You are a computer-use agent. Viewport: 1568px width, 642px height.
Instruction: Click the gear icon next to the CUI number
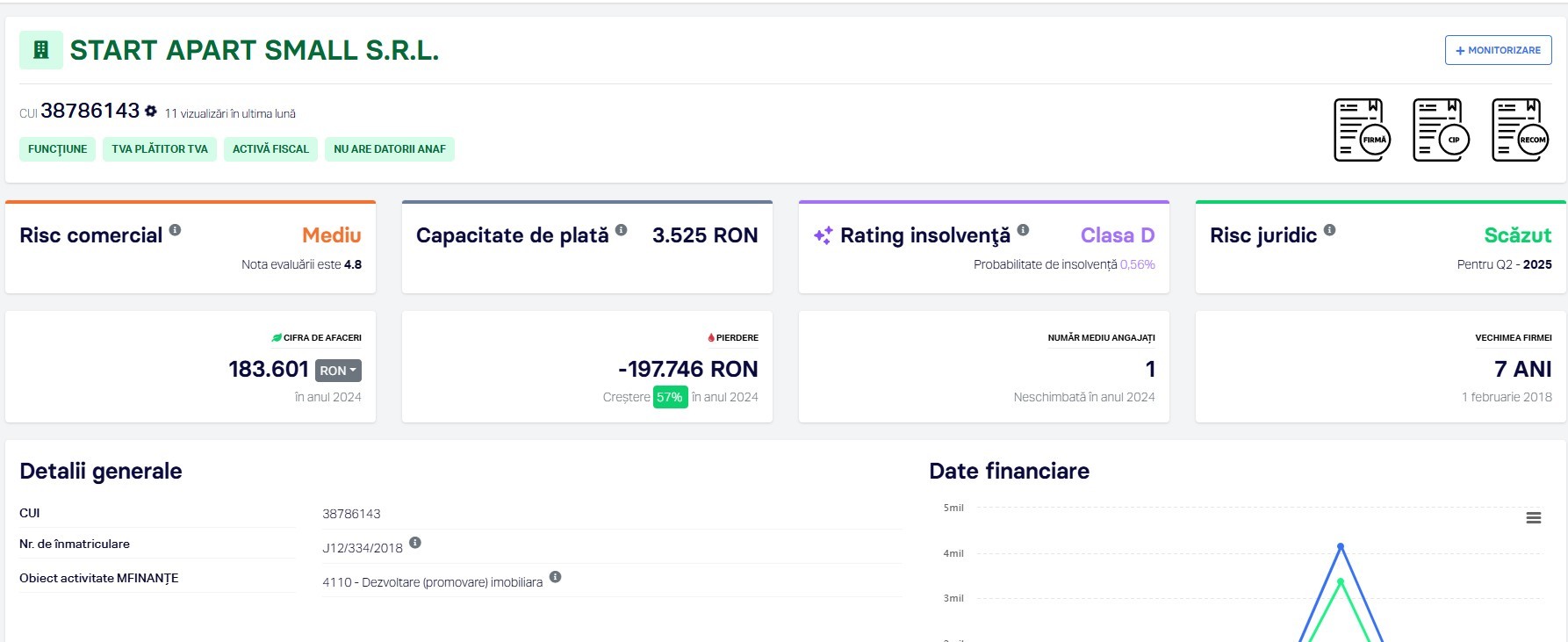pyautogui.click(x=151, y=112)
